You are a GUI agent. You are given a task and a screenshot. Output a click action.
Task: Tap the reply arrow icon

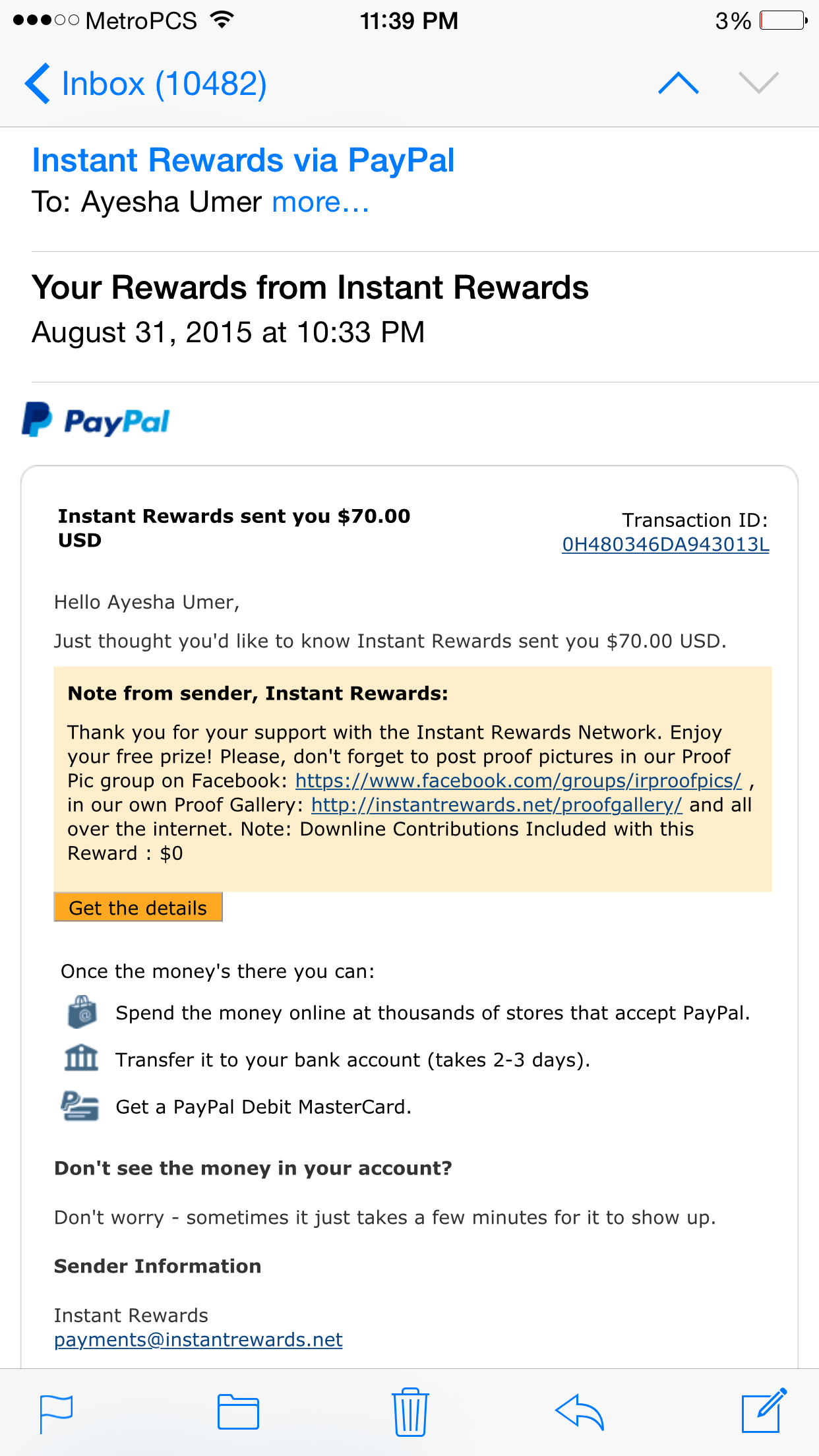[580, 1412]
